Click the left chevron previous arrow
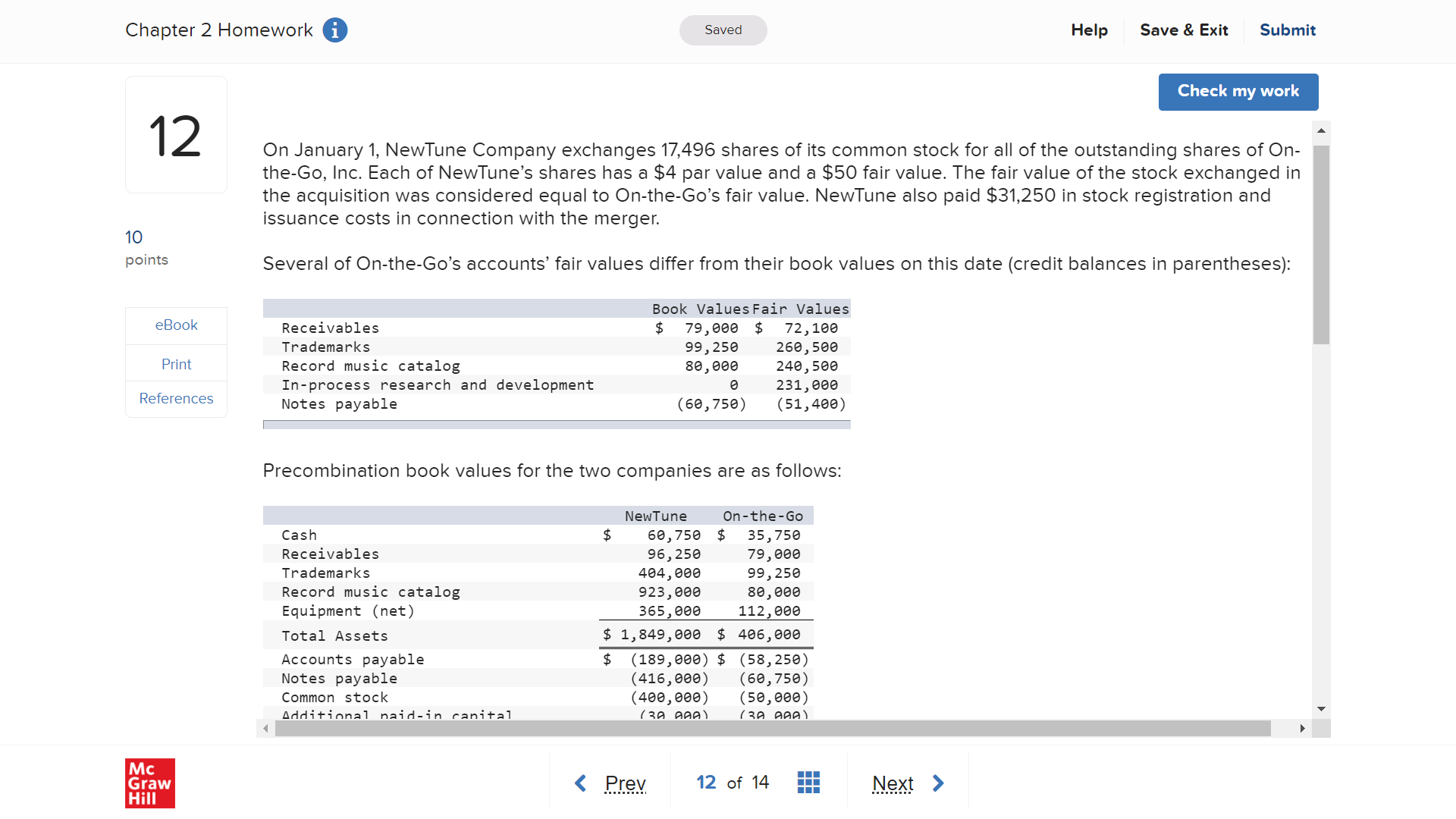This screenshot has height=819, width=1456. 581,783
